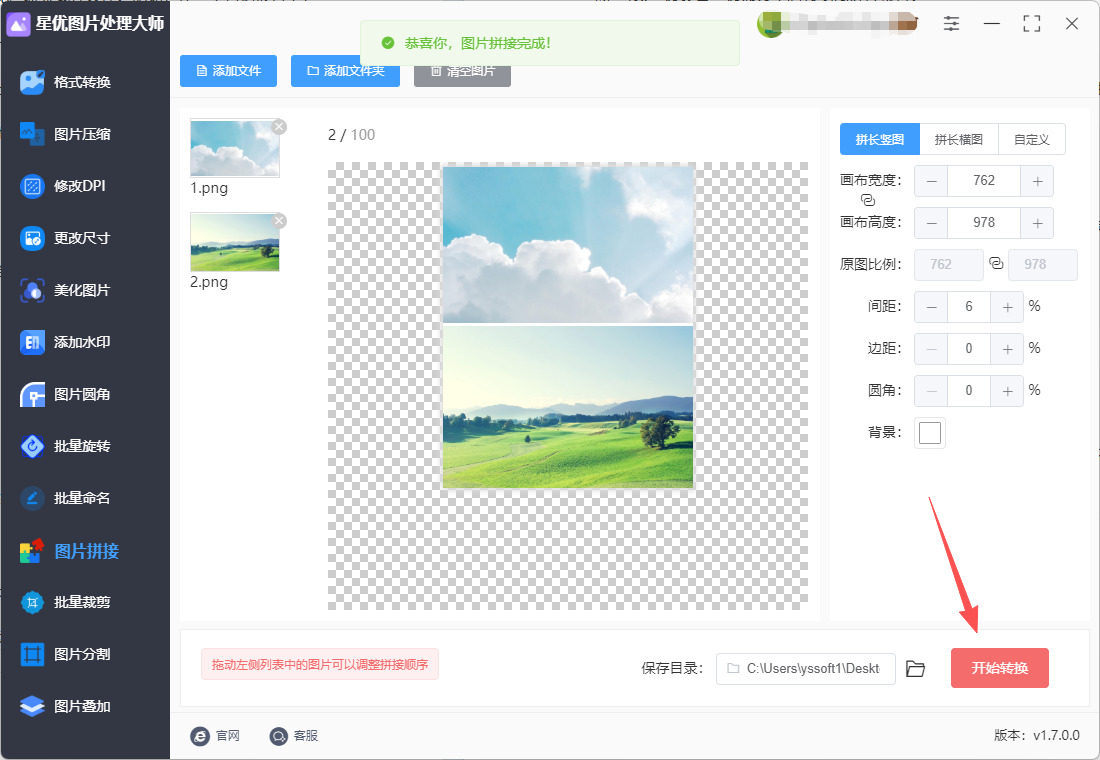Image resolution: width=1100 pixels, height=760 pixels.
Task: Switch to the 自定义 tab
Action: pyautogui.click(x=1032, y=140)
